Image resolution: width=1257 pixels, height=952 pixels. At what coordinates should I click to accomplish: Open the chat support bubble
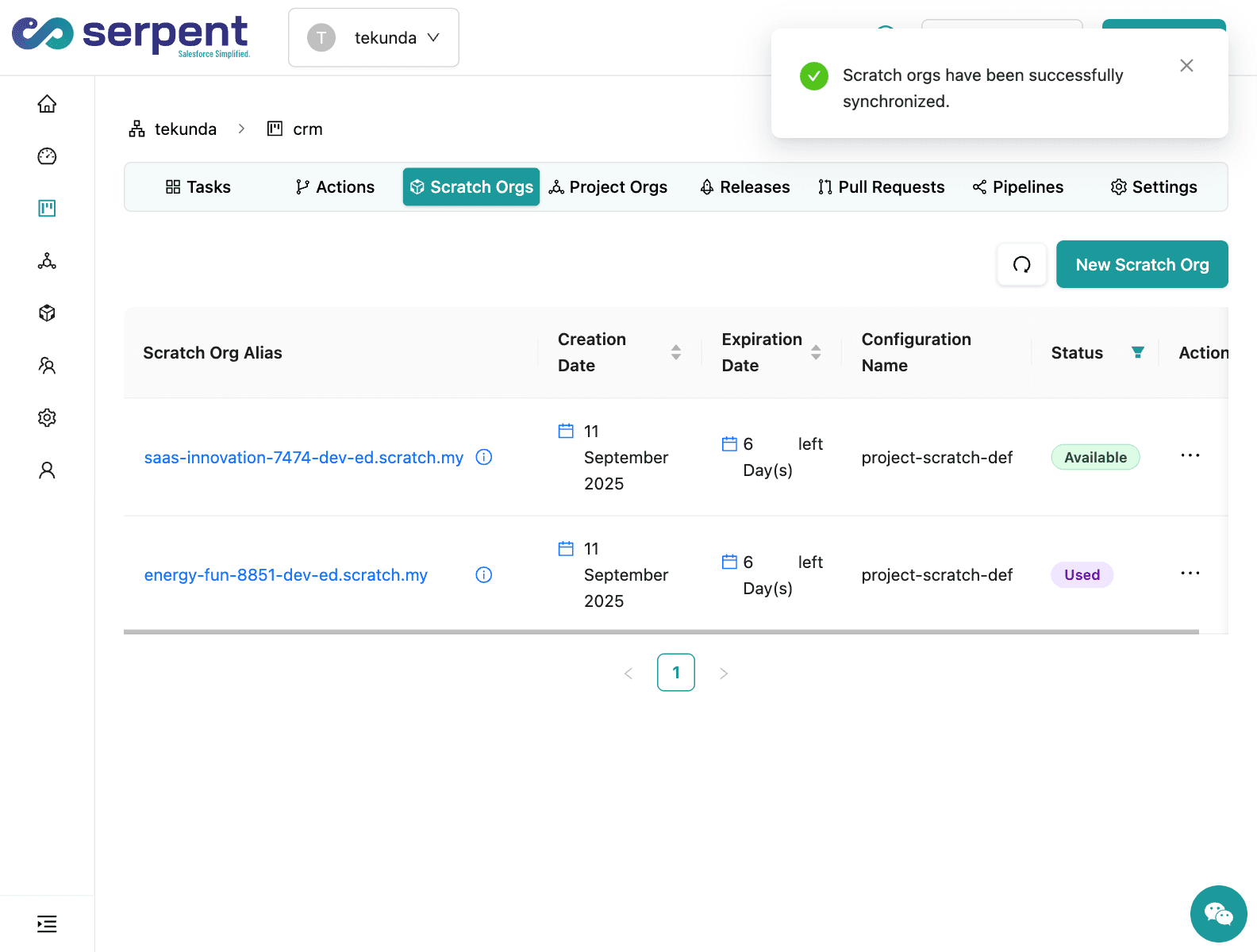[x=1218, y=914]
